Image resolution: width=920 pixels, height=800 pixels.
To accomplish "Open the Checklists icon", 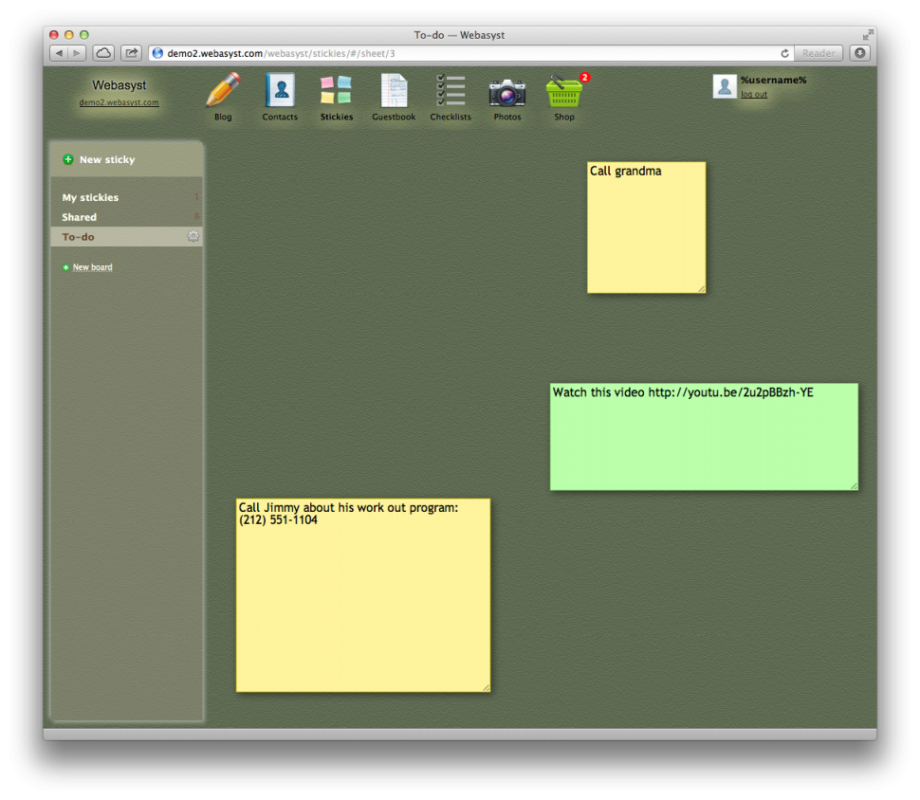I will click(450, 91).
